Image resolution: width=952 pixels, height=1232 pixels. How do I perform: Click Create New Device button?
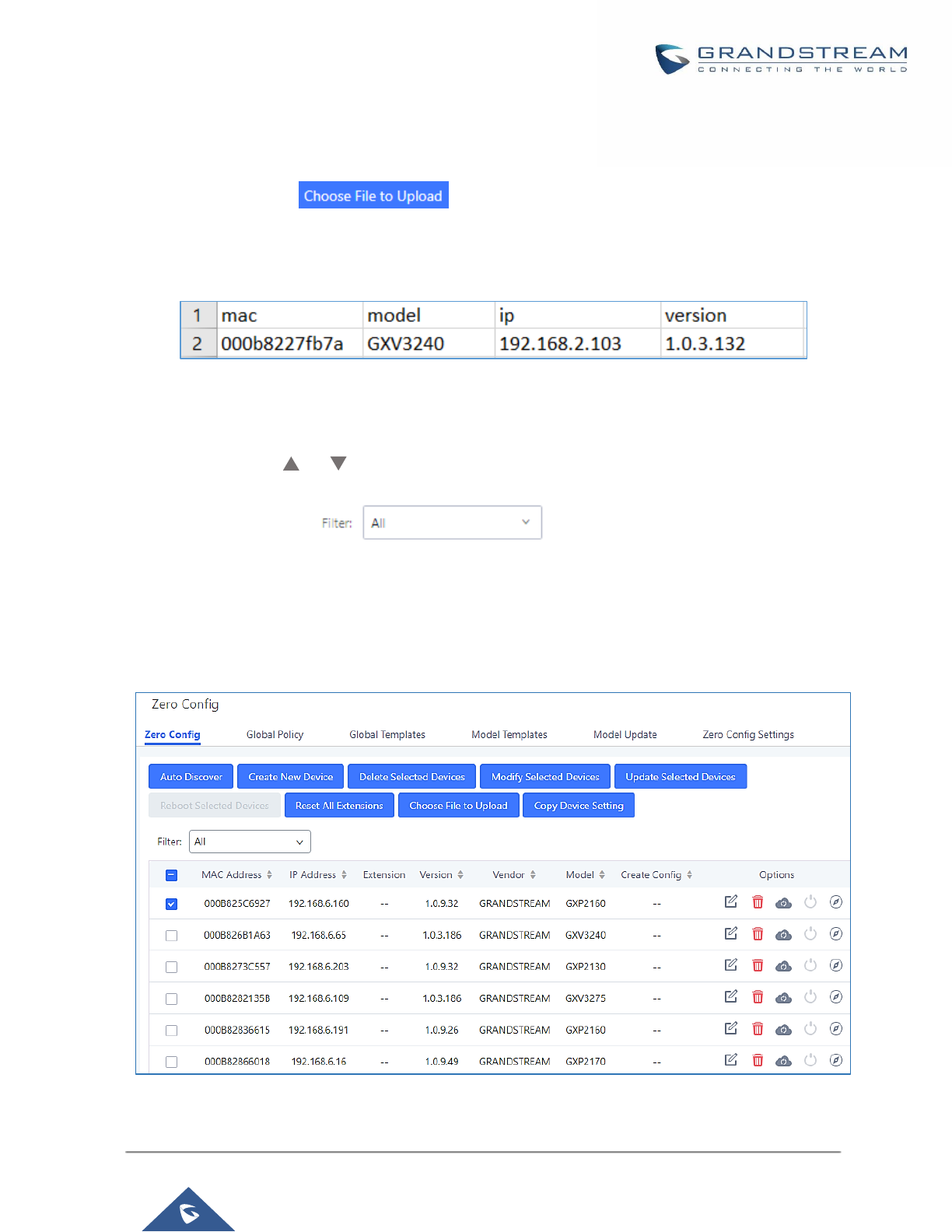pyautogui.click(x=291, y=776)
